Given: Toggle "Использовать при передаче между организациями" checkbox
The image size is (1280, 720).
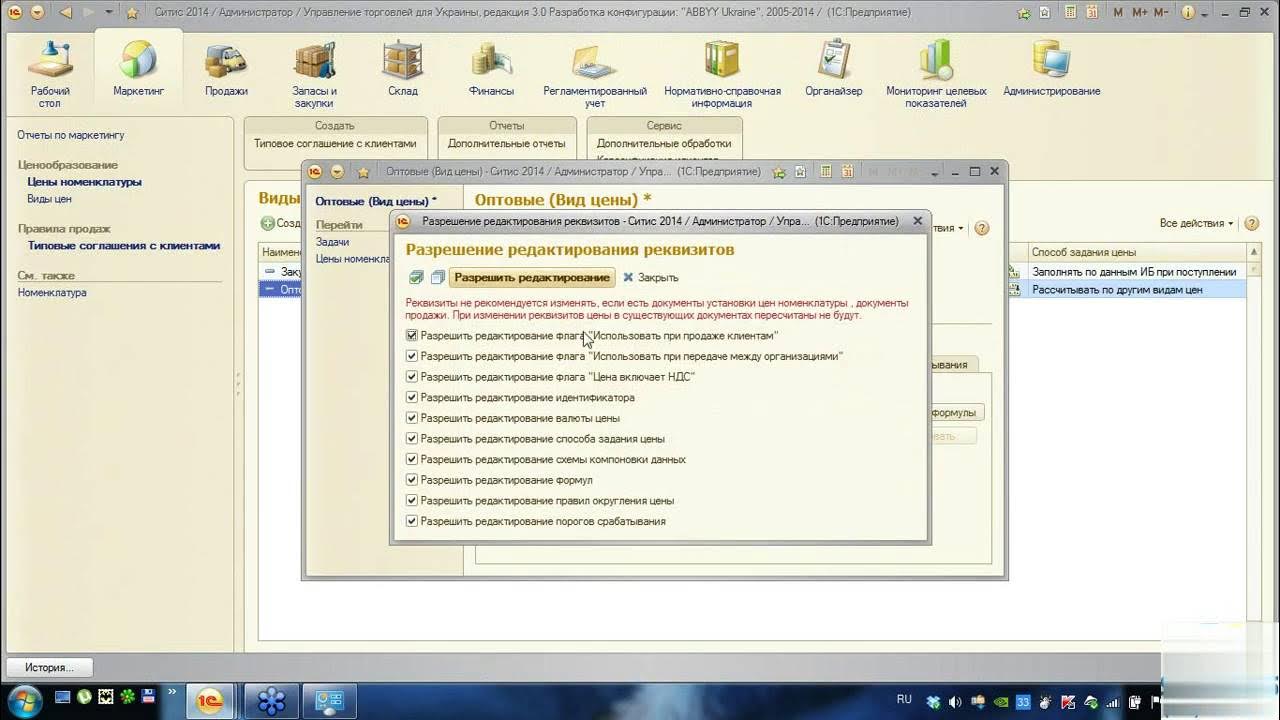Looking at the screenshot, I should (412, 356).
